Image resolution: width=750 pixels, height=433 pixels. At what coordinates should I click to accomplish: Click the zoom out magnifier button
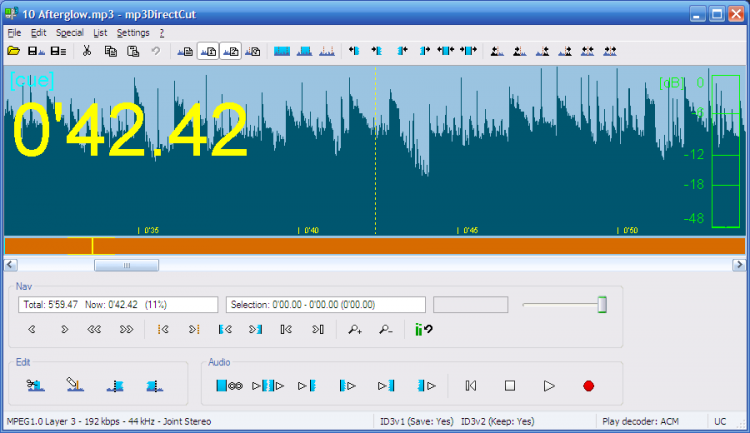pos(385,329)
